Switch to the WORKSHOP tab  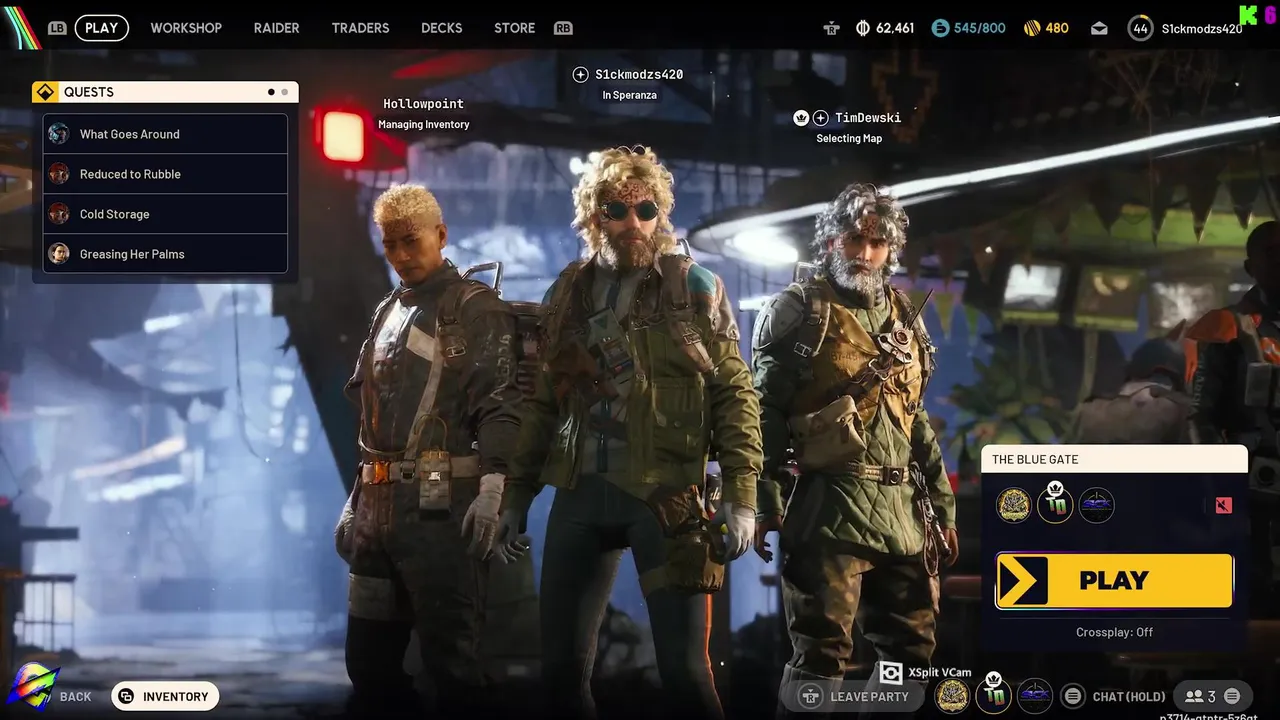[186, 28]
